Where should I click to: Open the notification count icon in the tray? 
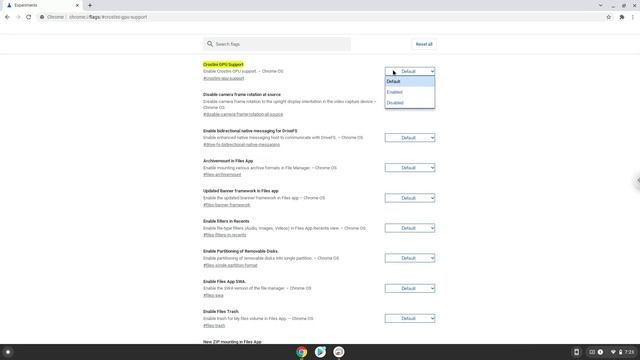click(600, 352)
